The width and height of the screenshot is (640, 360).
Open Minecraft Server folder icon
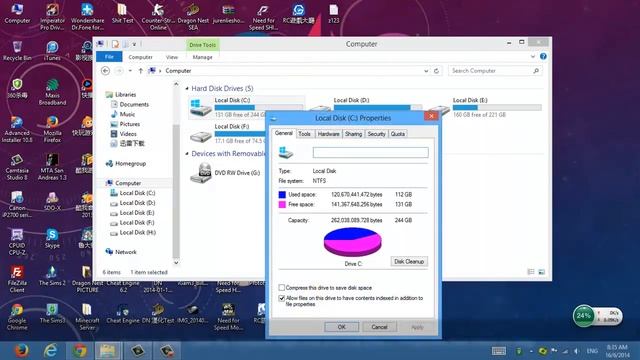87,317
